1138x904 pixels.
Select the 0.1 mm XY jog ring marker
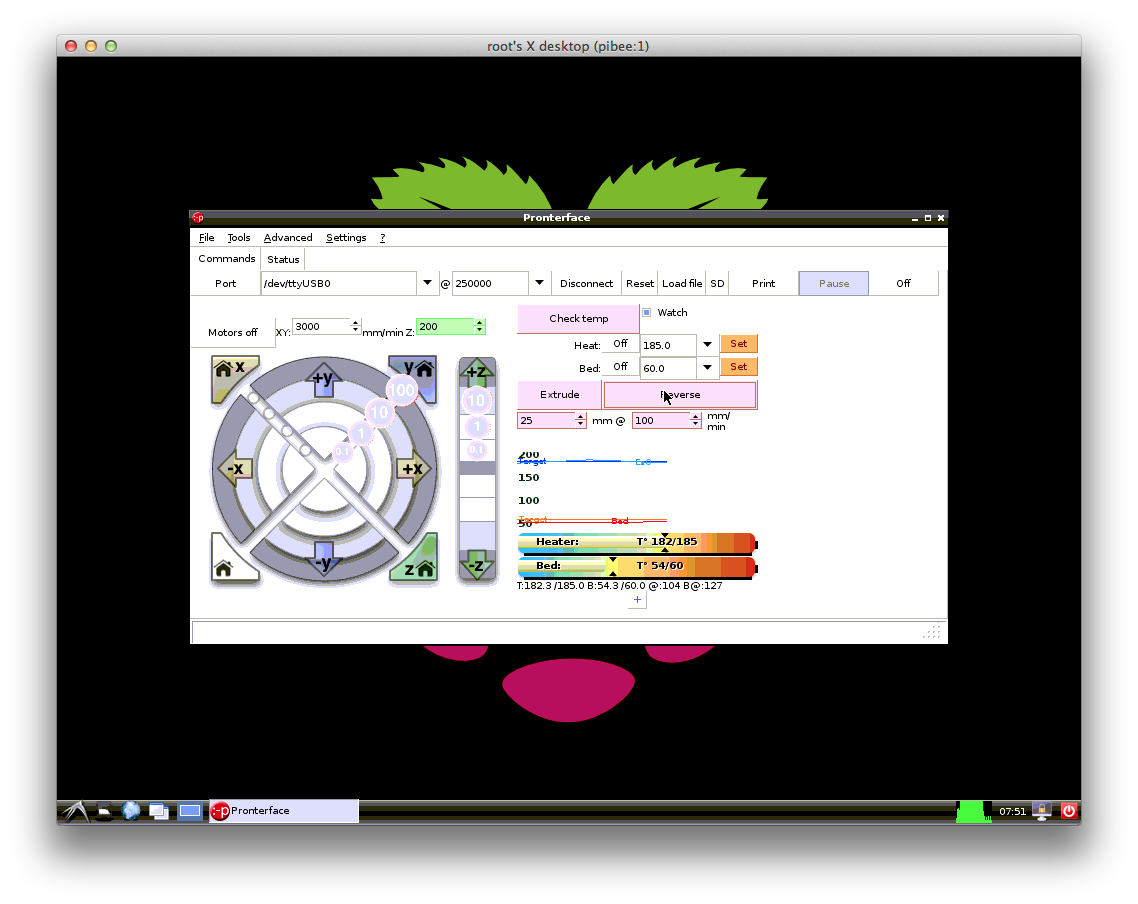click(x=342, y=451)
